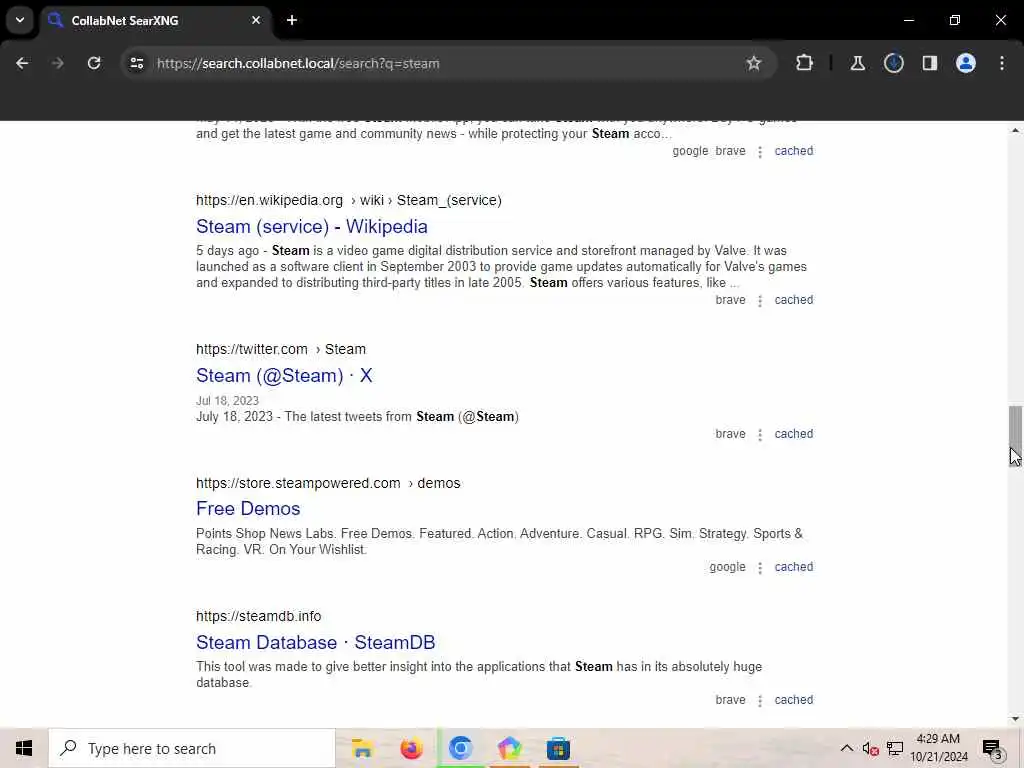Open Steam (service) - Wikipedia result
Viewport: 1024px width, 768px height.
[312, 227]
